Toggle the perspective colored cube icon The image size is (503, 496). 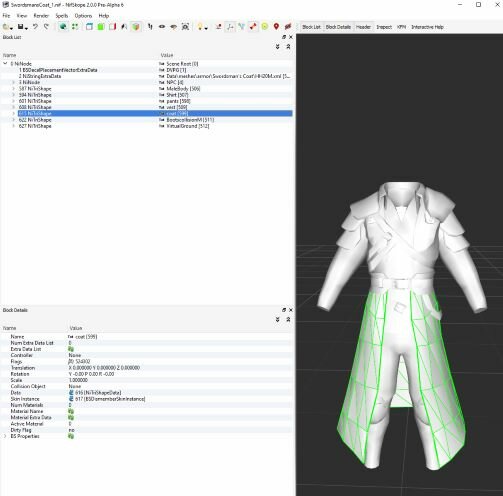click(136, 27)
